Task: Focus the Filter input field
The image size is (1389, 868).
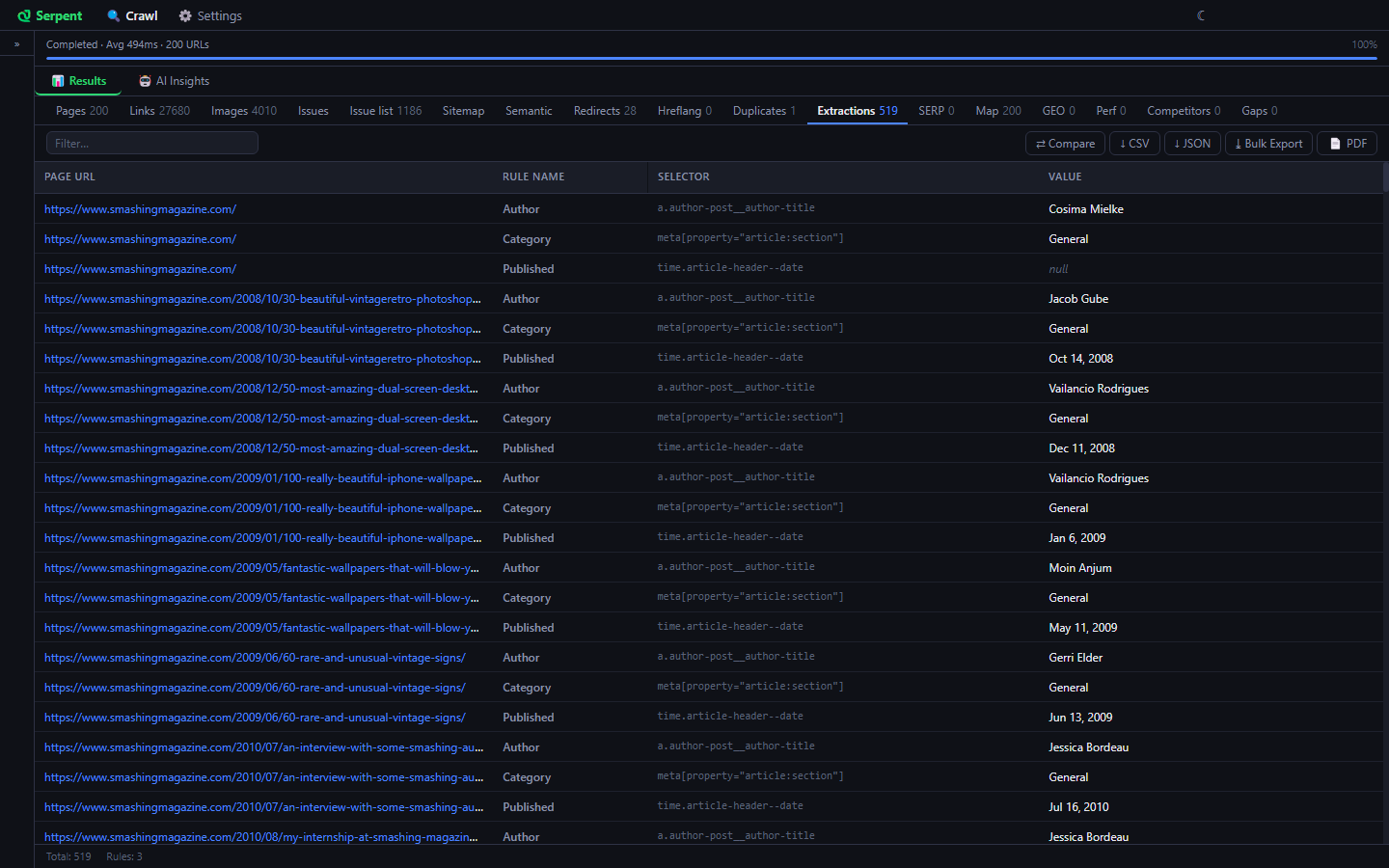Action: click(x=152, y=143)
